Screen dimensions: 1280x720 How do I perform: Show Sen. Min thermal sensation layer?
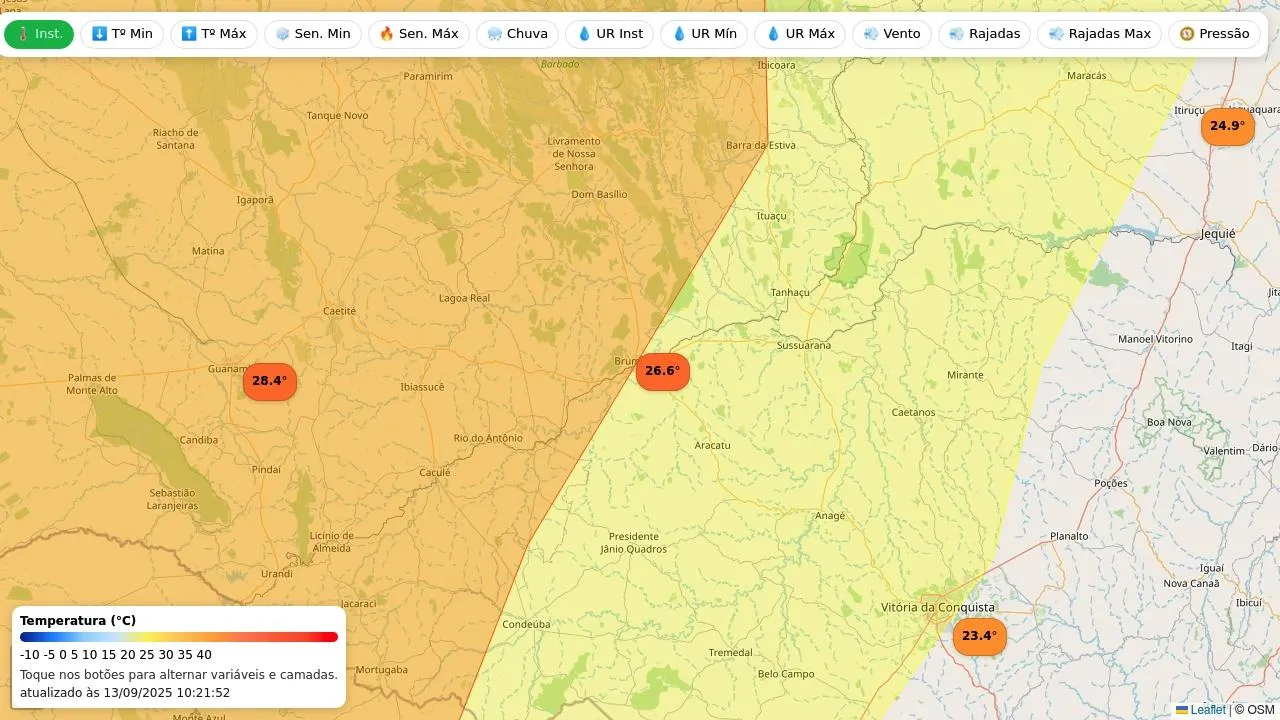pos(312,34)
